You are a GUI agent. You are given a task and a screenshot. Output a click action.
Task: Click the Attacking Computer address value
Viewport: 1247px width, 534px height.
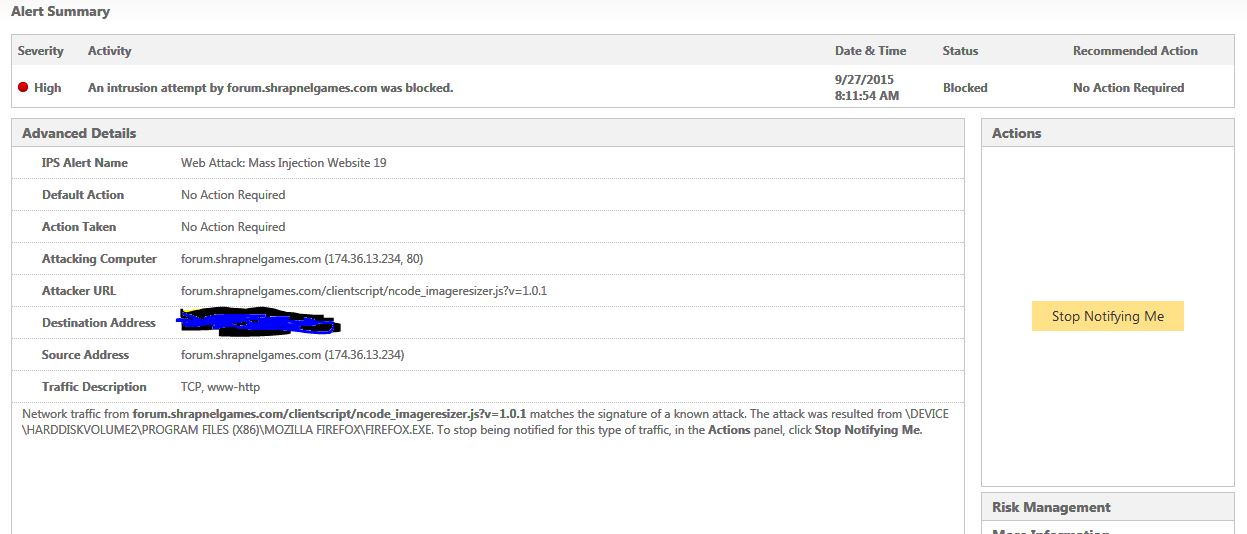pyautogui.click(x=302, y=259)
